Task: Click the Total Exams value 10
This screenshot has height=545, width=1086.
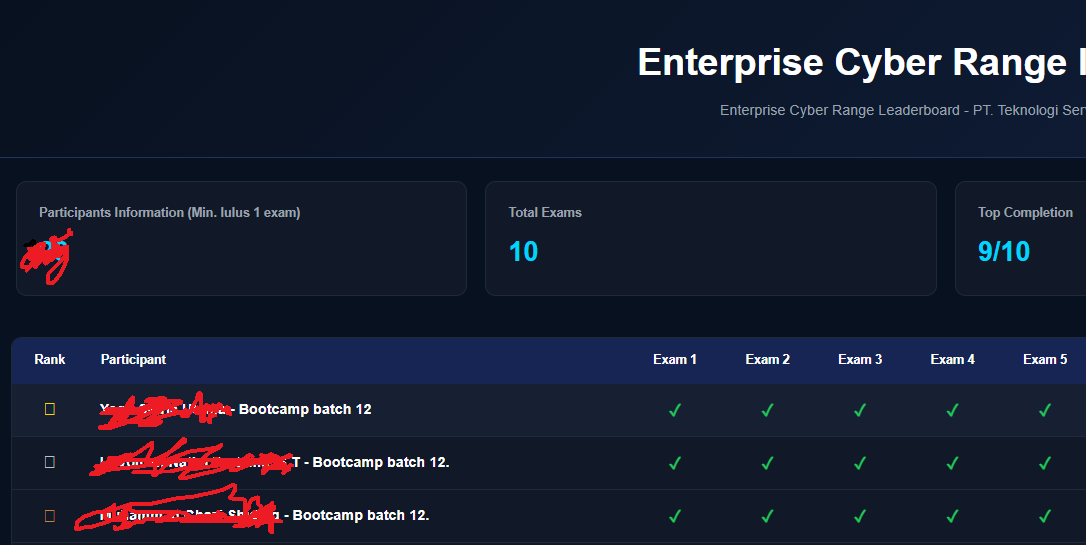Action: point(523,251)
